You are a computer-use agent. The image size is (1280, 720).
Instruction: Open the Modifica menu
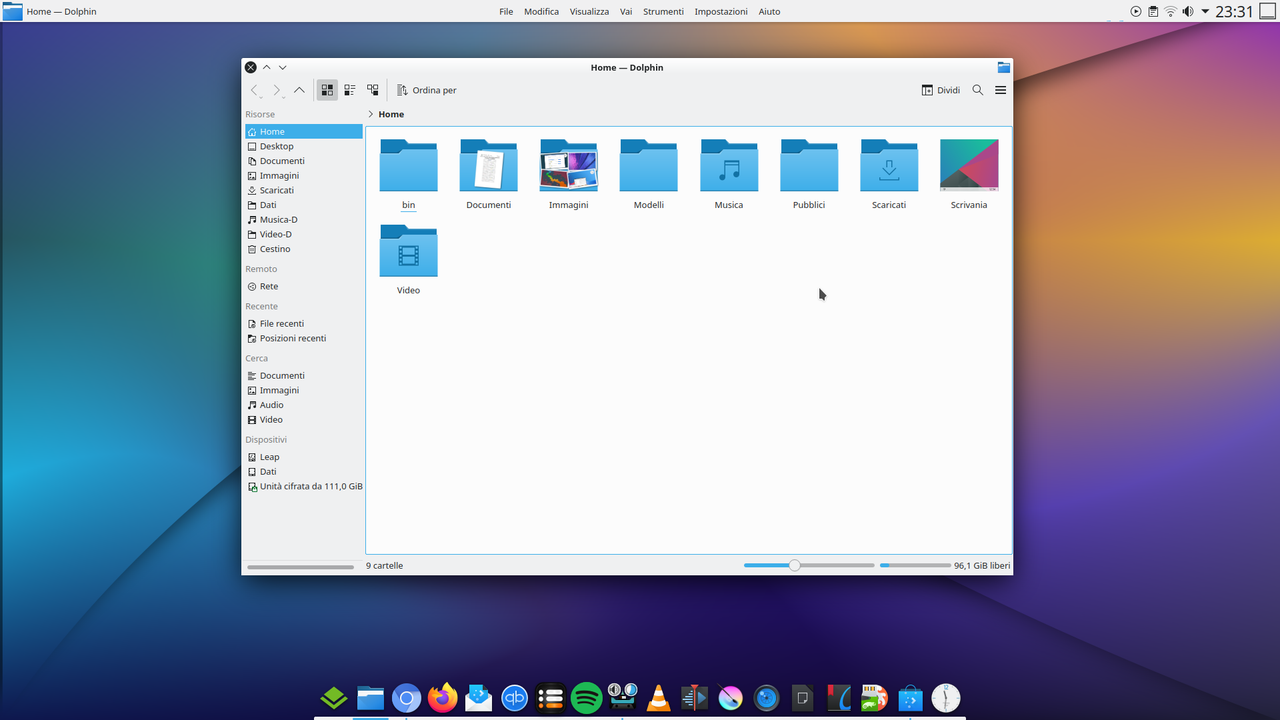[x=541, y=12]
